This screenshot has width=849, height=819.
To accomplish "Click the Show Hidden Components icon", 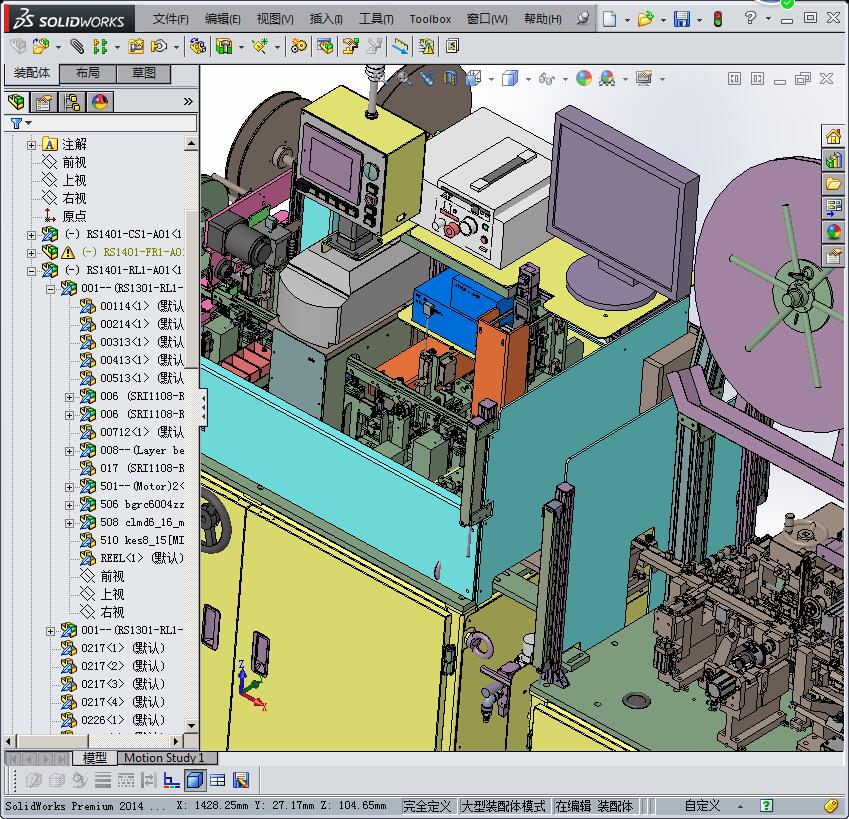I will pyautogui.click(x=198, y=47).
